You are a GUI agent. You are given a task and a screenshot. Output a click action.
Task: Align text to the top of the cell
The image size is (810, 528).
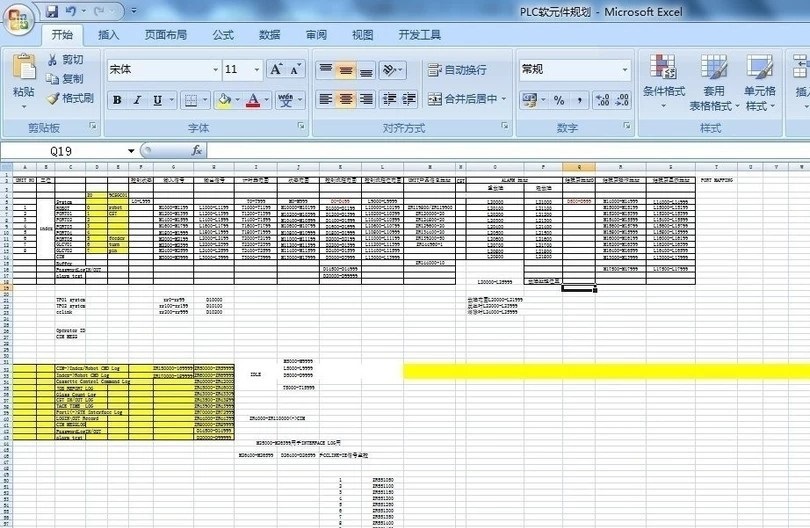pyautogui.click(x=325, y=70)
